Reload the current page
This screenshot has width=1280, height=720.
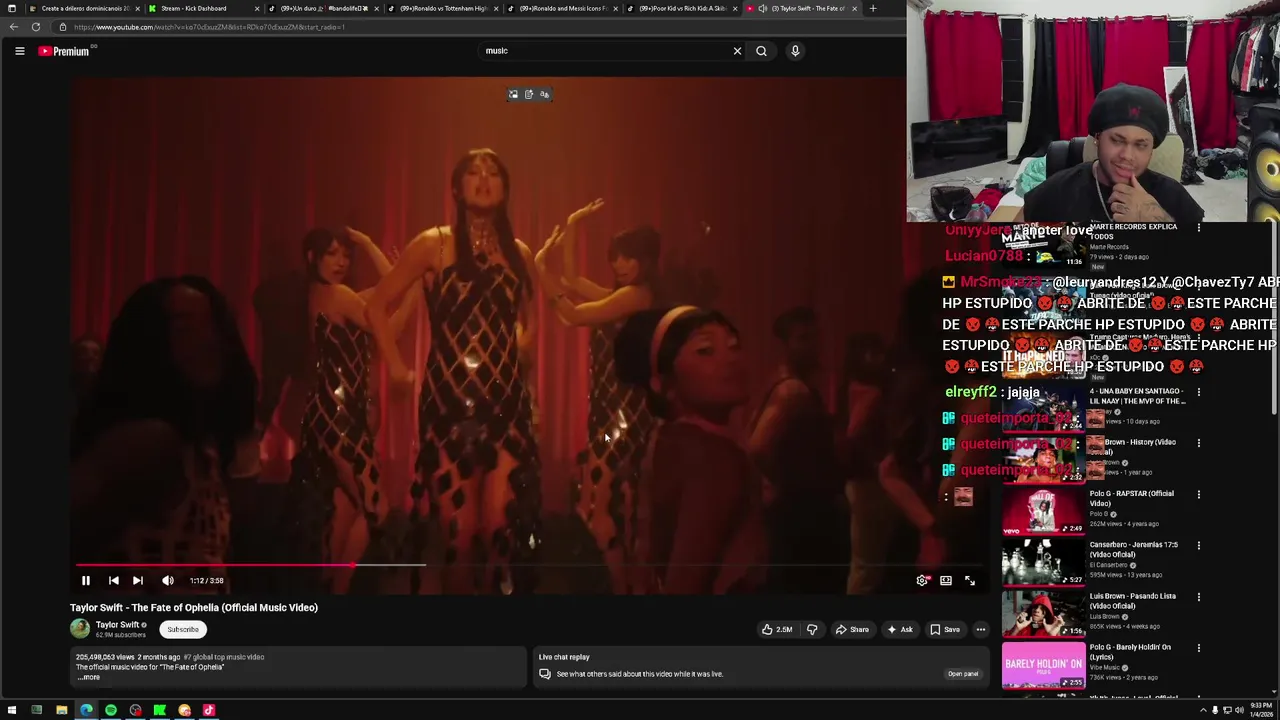36,27
